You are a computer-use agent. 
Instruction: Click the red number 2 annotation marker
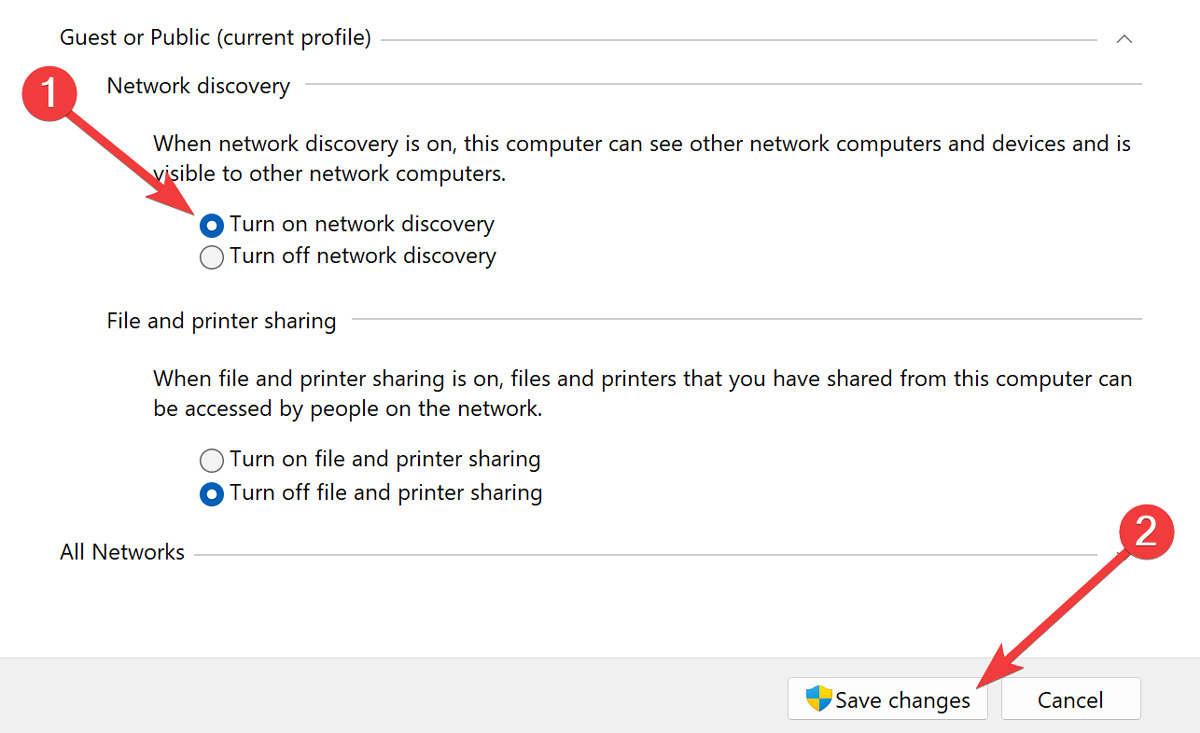1146,532
